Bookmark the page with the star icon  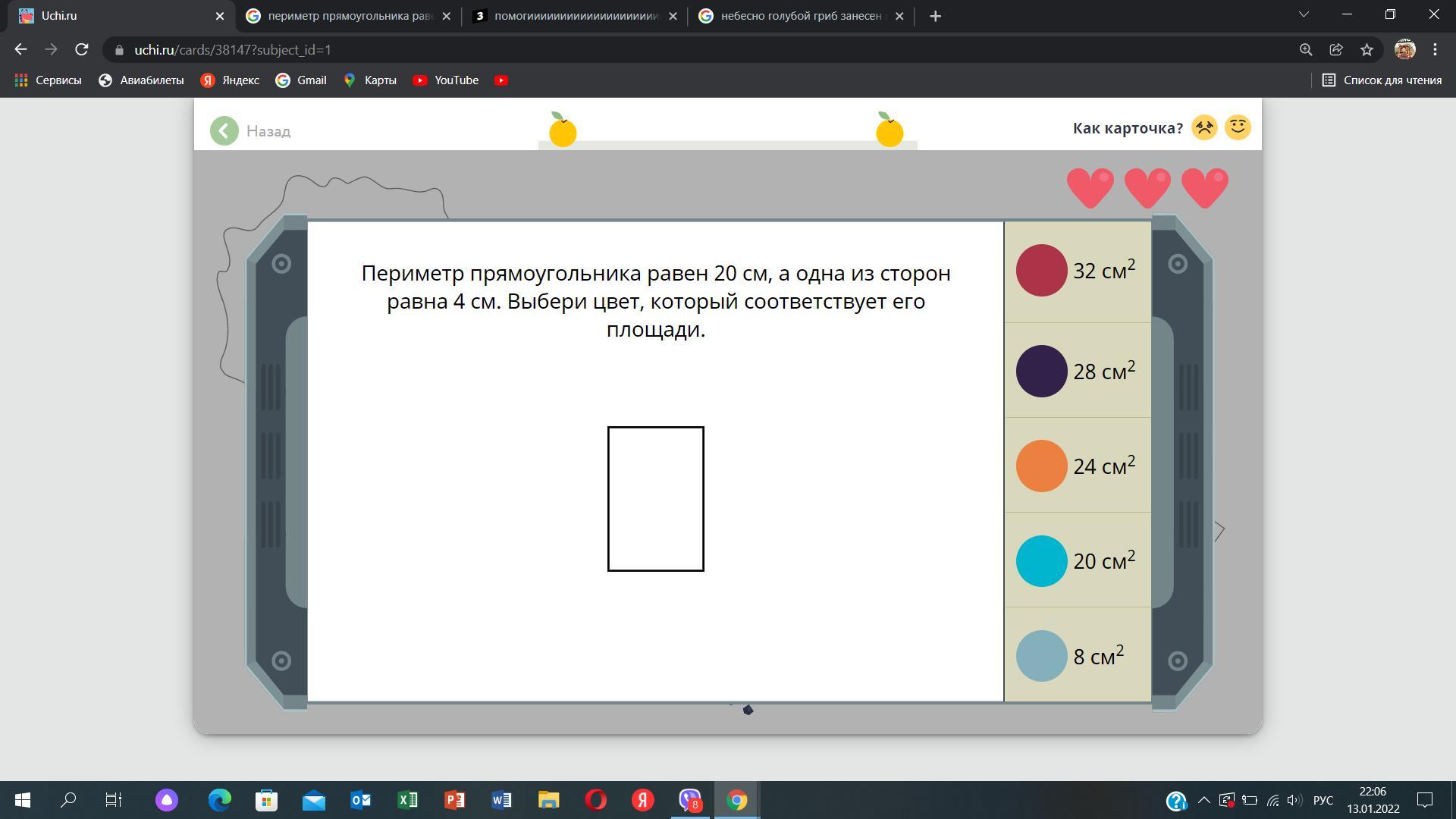tap(1367, 50)
